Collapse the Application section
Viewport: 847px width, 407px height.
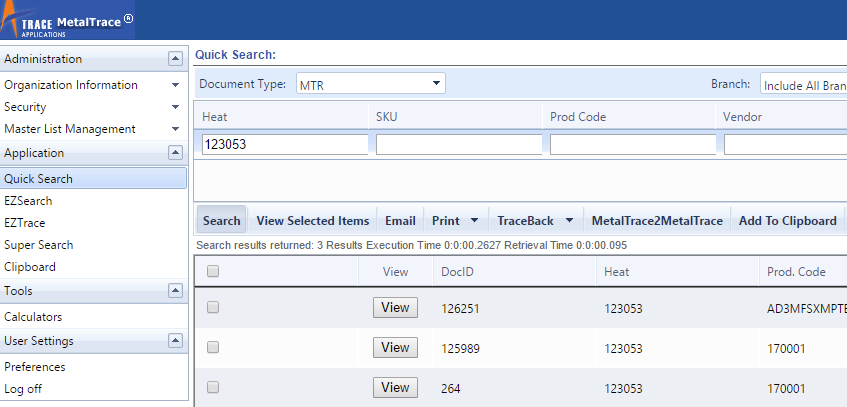175,153
